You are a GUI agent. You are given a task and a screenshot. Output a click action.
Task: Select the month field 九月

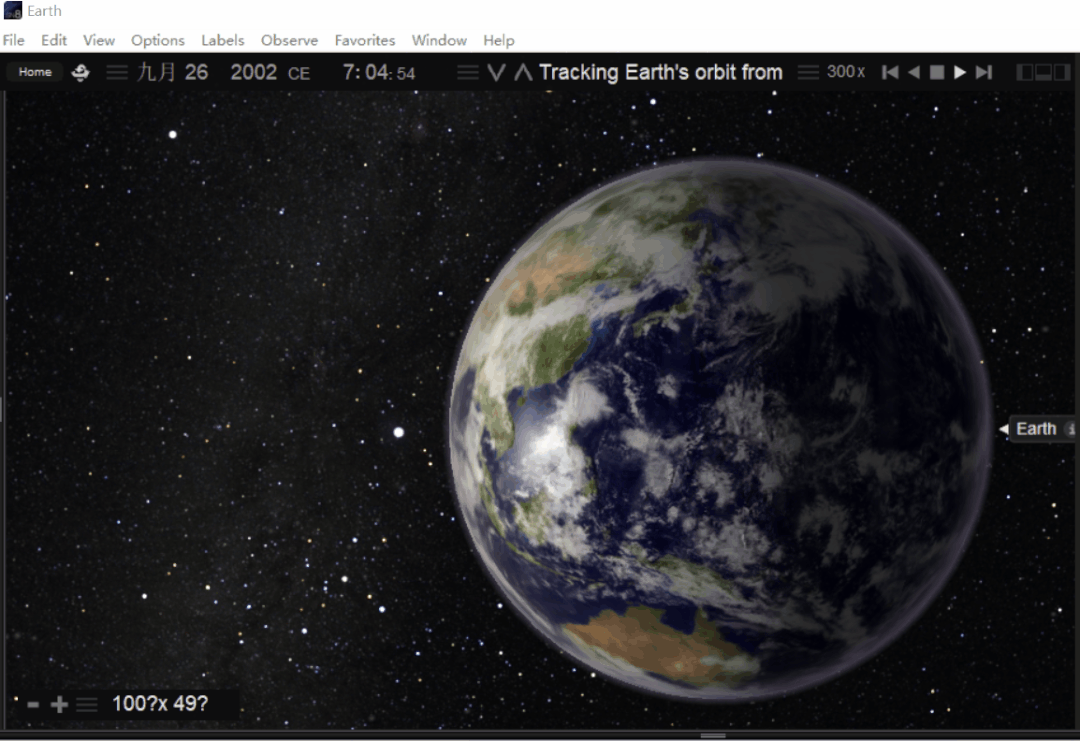pyautogui.click(x=156, y=72)
